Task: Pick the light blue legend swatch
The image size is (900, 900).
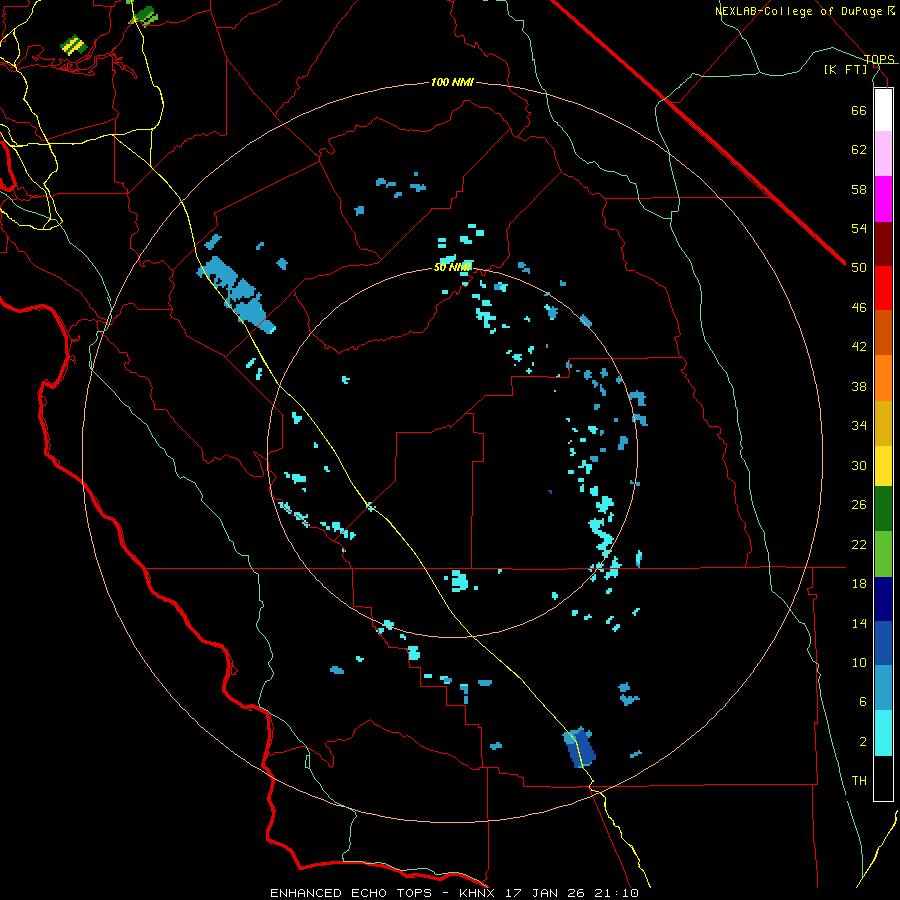Action: click(883, 688)
